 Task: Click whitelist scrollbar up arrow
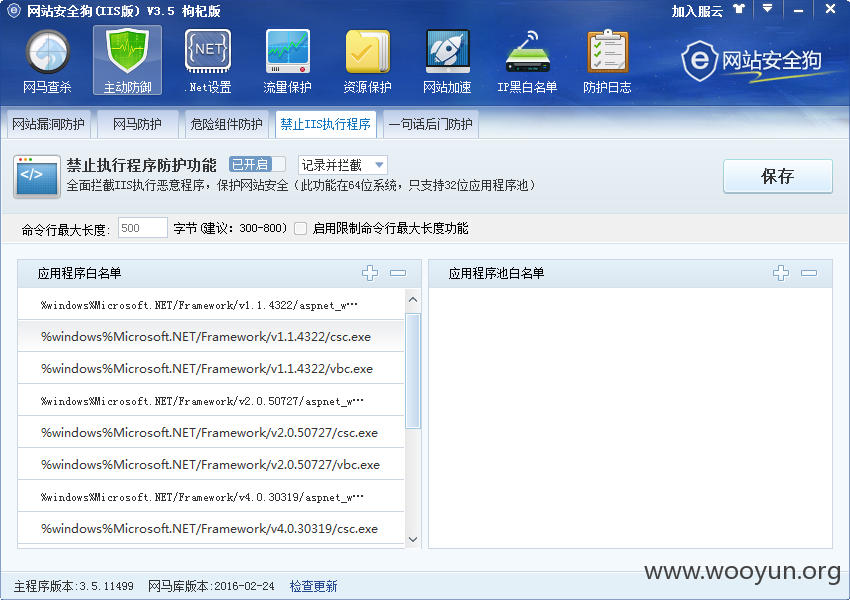[x=413, y=300]
